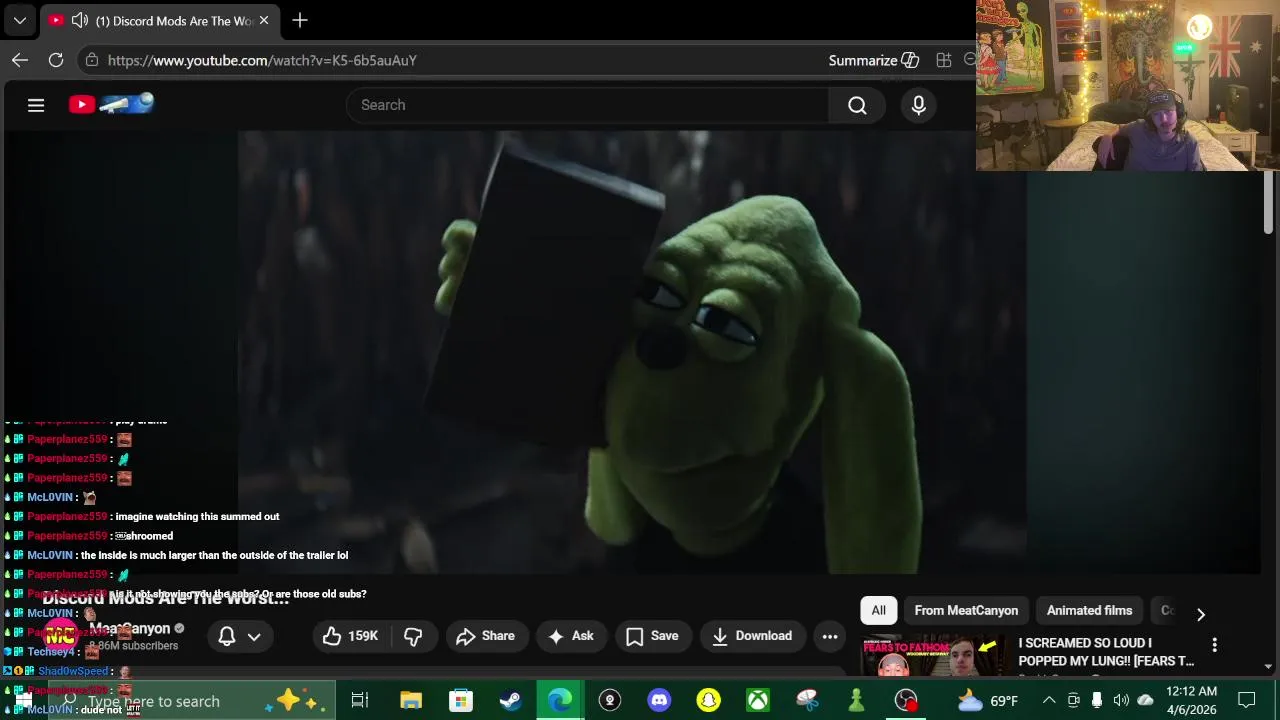Open File Explorer from the taskbar
The width and height of the screenshot is (1280, 720).
click(x=410, y=701)
